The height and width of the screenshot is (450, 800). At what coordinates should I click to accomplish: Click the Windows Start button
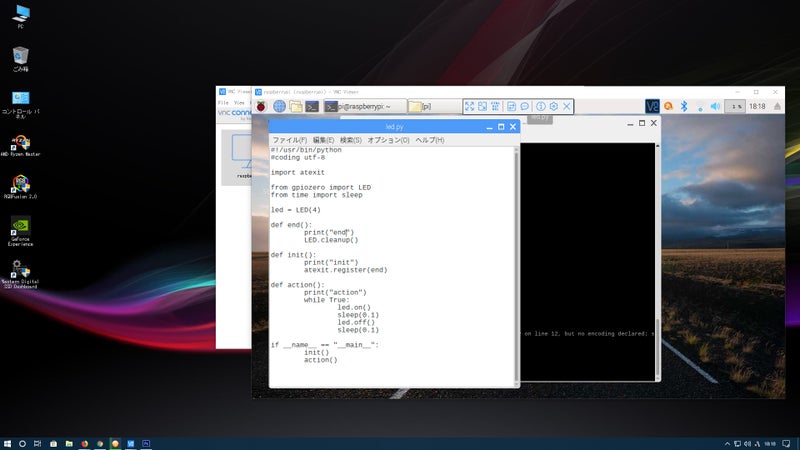point(7,442)
